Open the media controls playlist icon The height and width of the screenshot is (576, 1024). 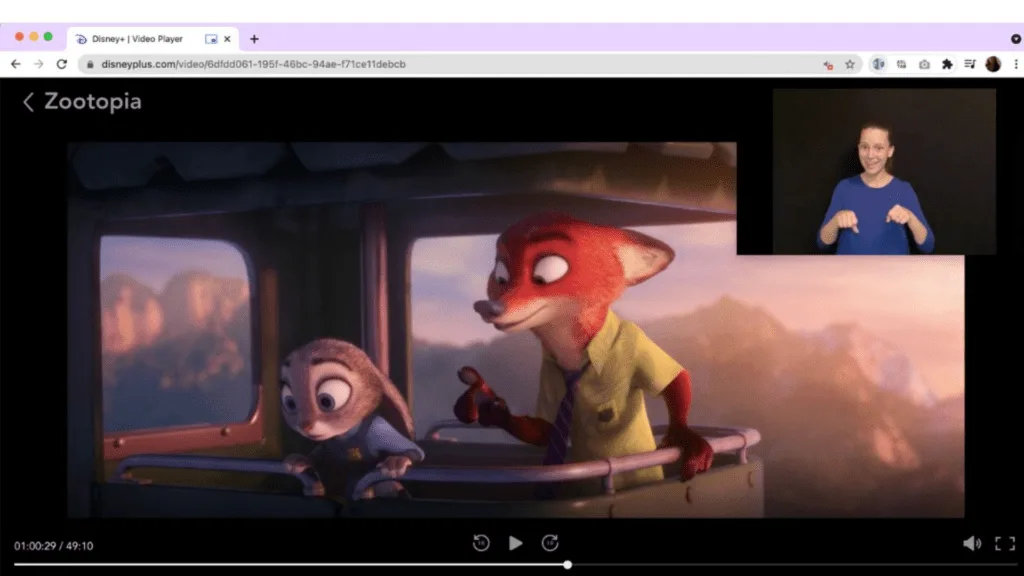[970, 64]
